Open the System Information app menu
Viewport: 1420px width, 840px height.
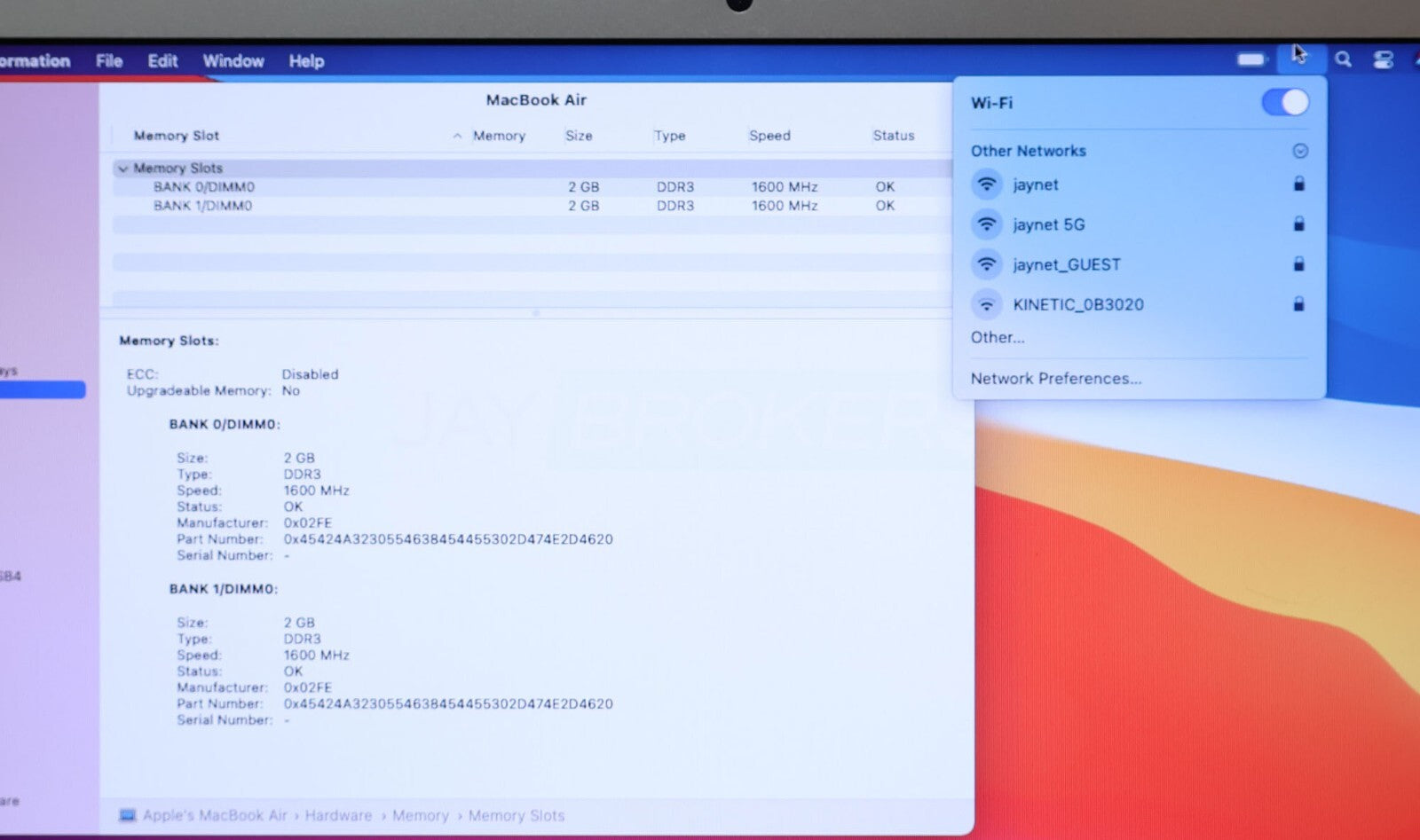(35, 61)
